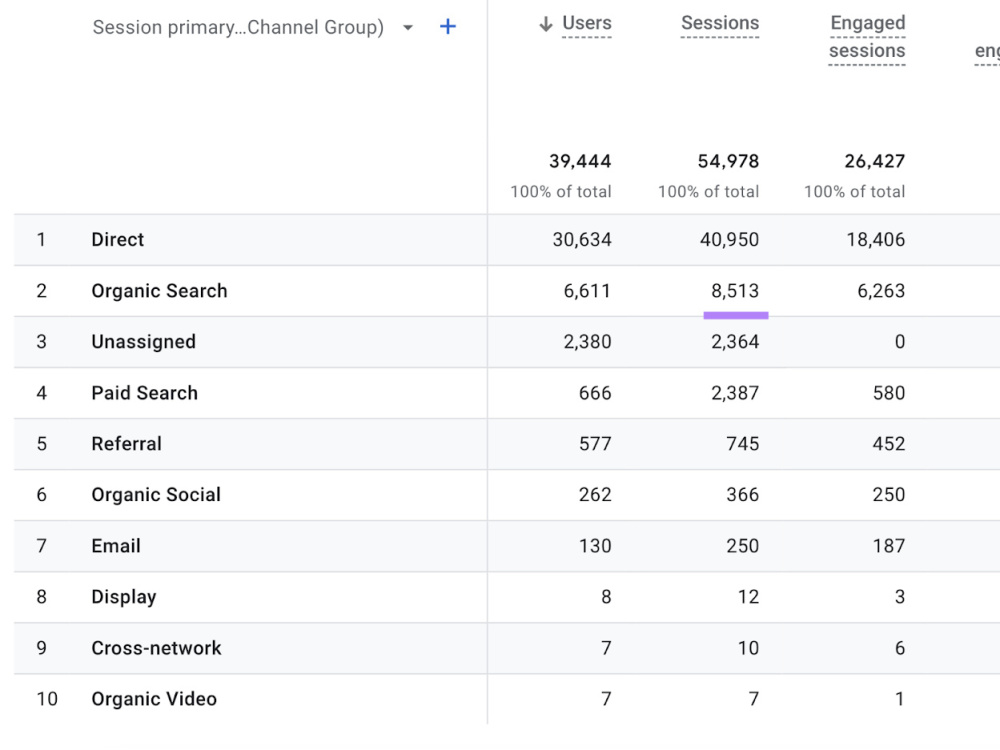Click the Email channel row

[x=507, y=546]
